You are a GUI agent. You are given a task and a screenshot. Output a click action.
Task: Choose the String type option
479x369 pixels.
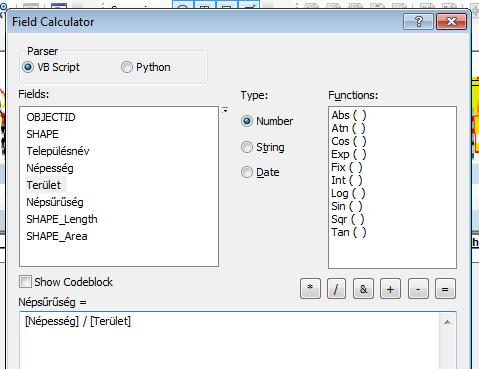263,147
